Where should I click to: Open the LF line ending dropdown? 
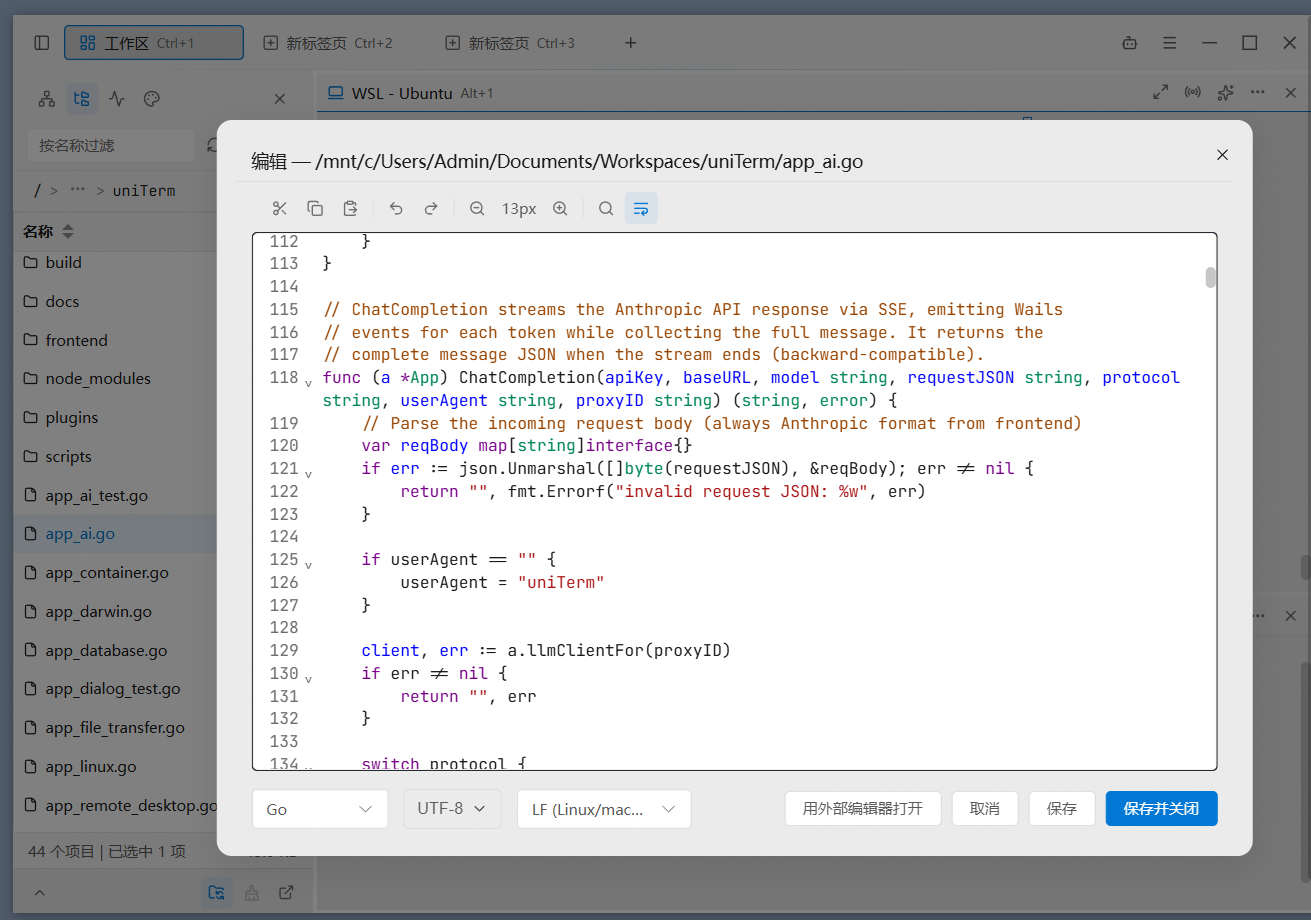pyautogui.click(x=604, y=809)
